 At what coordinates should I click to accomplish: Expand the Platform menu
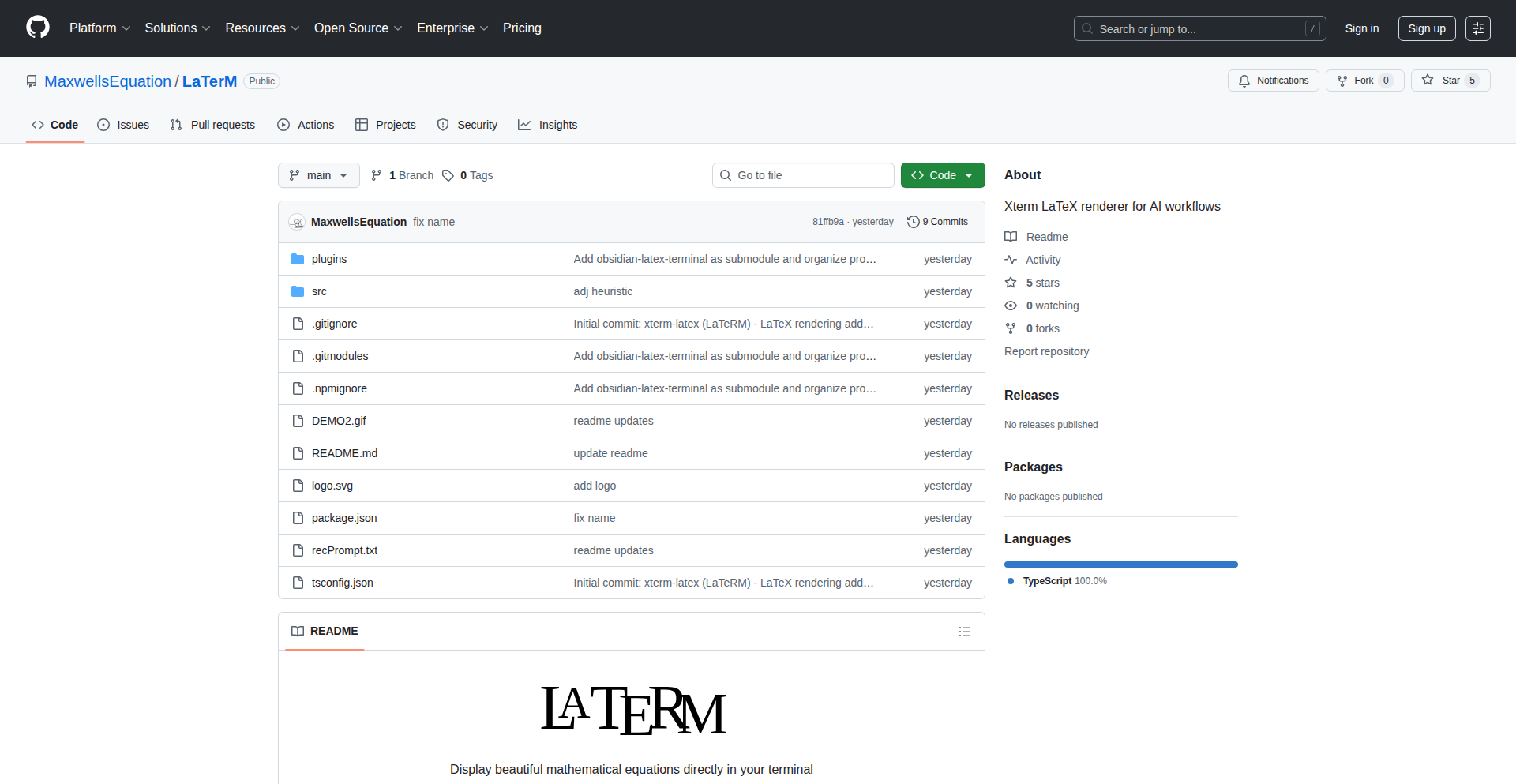[99, 28]
